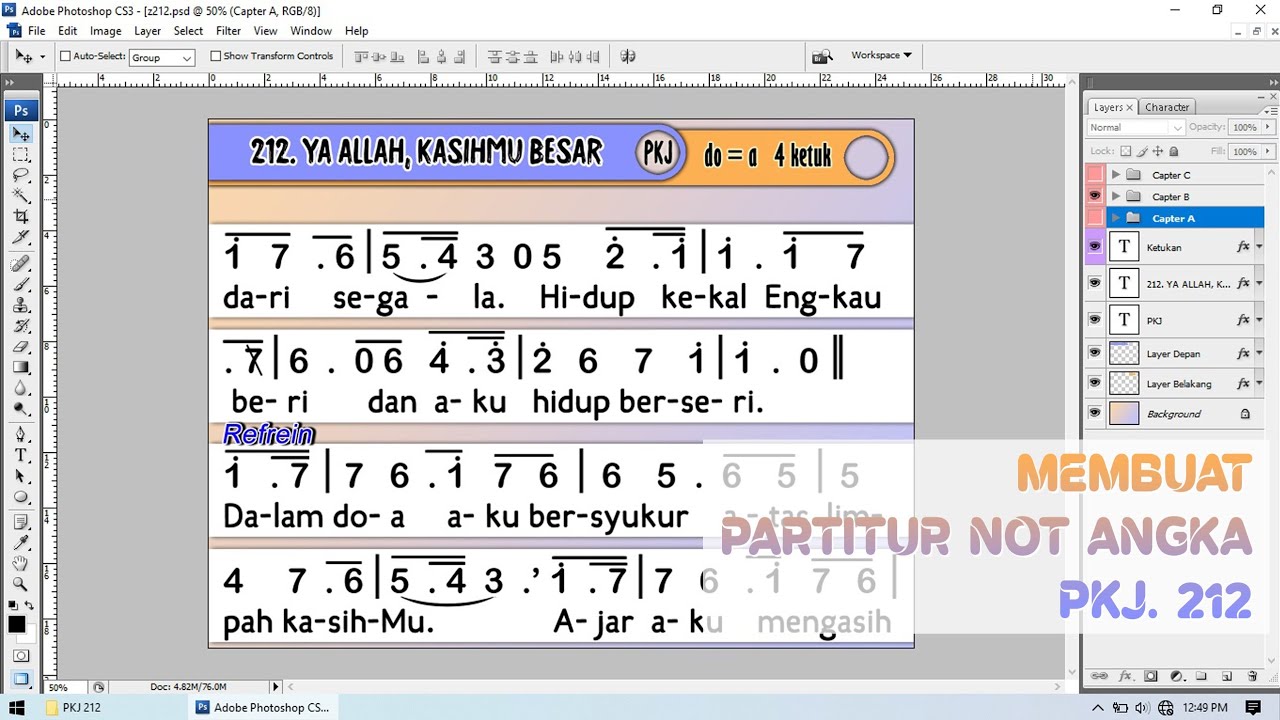Add layer mask at Layers panel bottom
Screen dimensions: 1280x720
[1150, 676]
